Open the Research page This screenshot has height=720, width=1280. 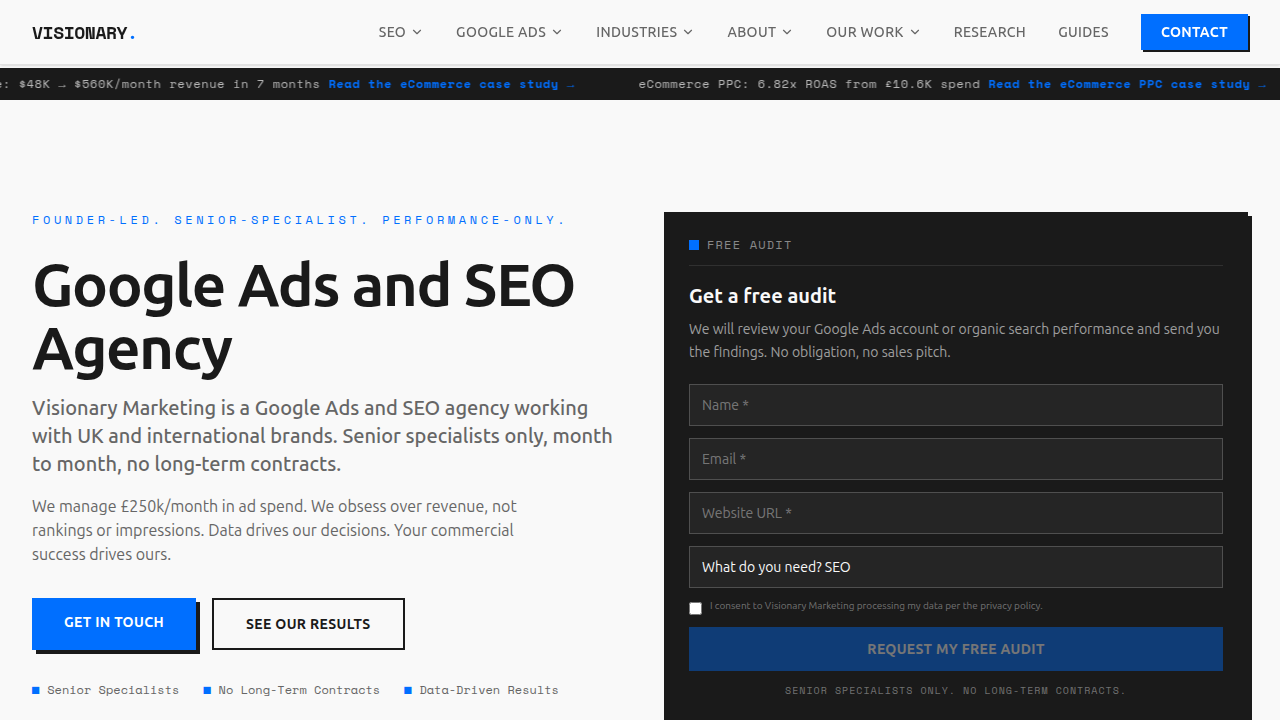pyautogui.click(x=989, y=32)
